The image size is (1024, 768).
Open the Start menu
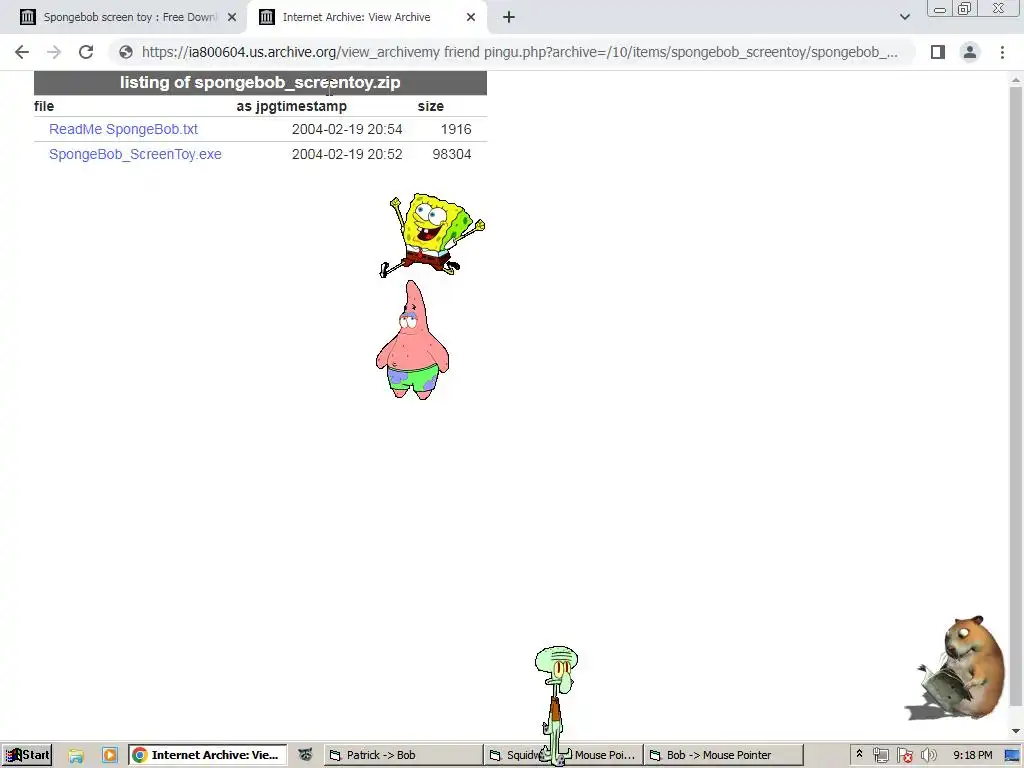tap(27, 755)
